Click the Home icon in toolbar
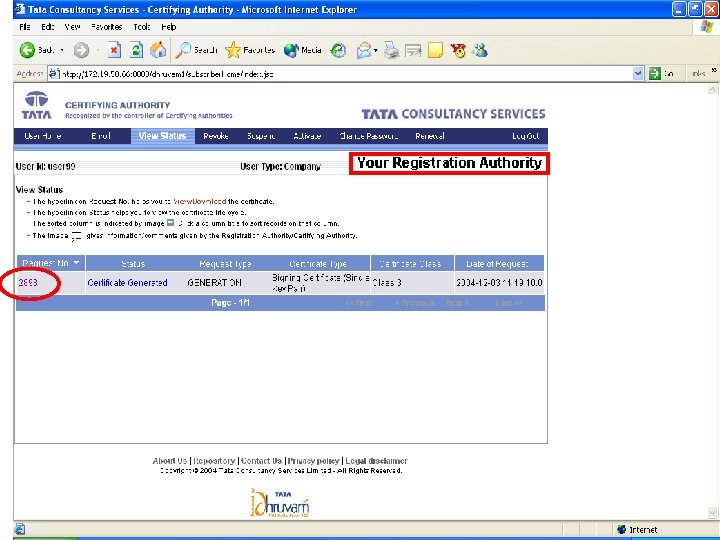This screenshot has width=720, height=540. point(158,50)
